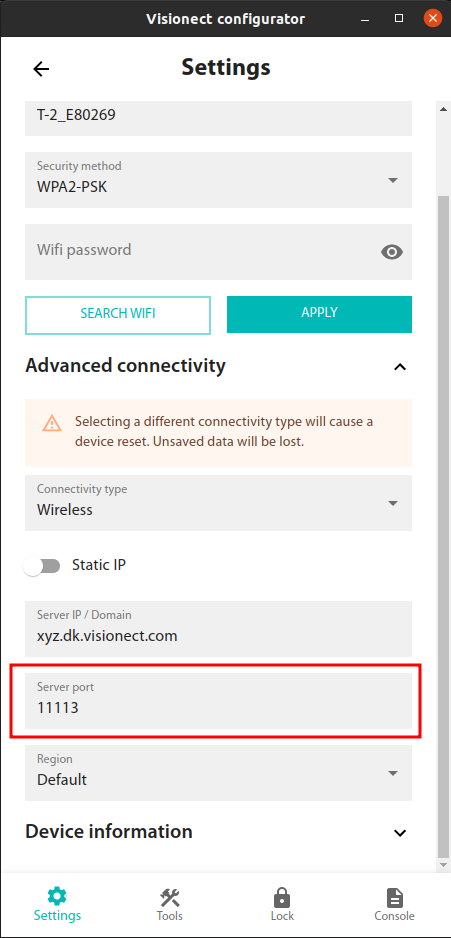Viewport: 451px width, 938px height.
Task: Show the Wifi password with the eye icon
Action: point(392,252)
